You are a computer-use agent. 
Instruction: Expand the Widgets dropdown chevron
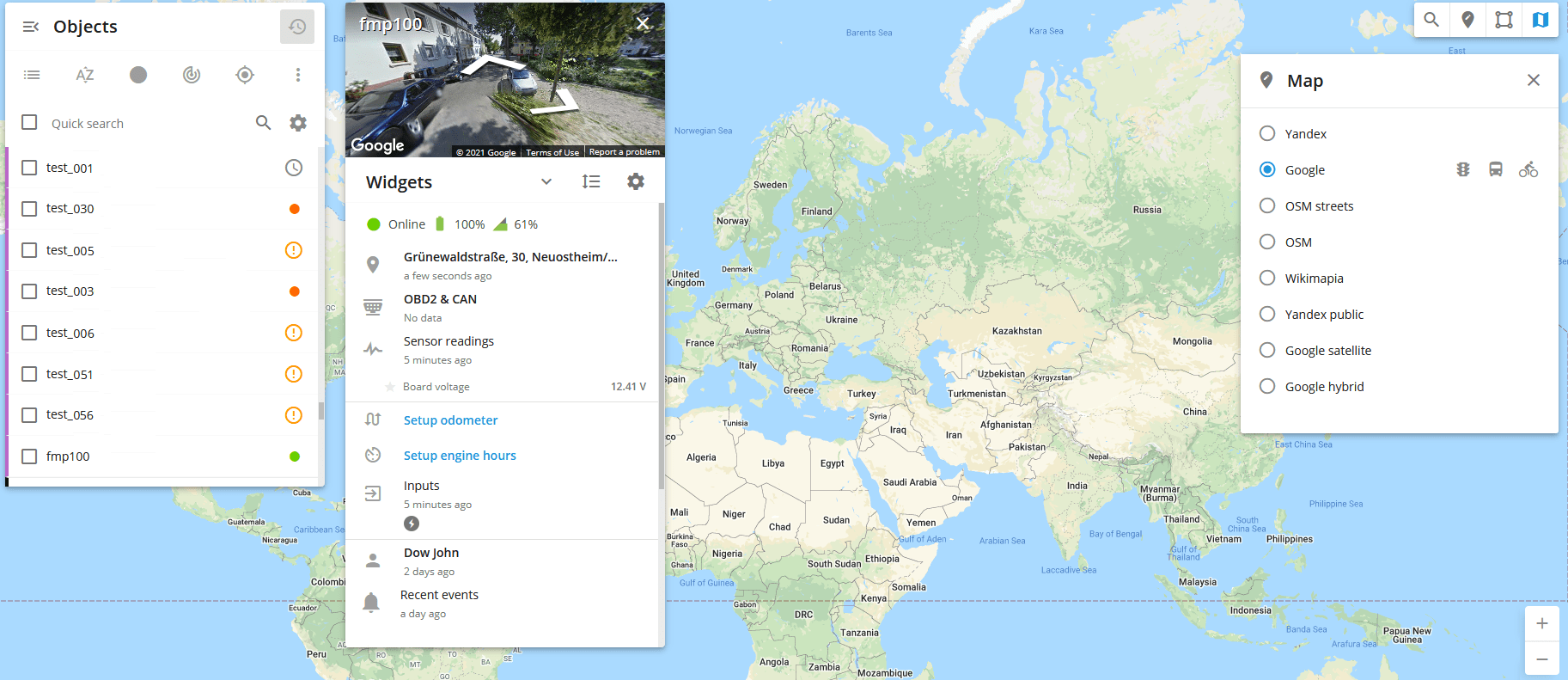point(546,181)
